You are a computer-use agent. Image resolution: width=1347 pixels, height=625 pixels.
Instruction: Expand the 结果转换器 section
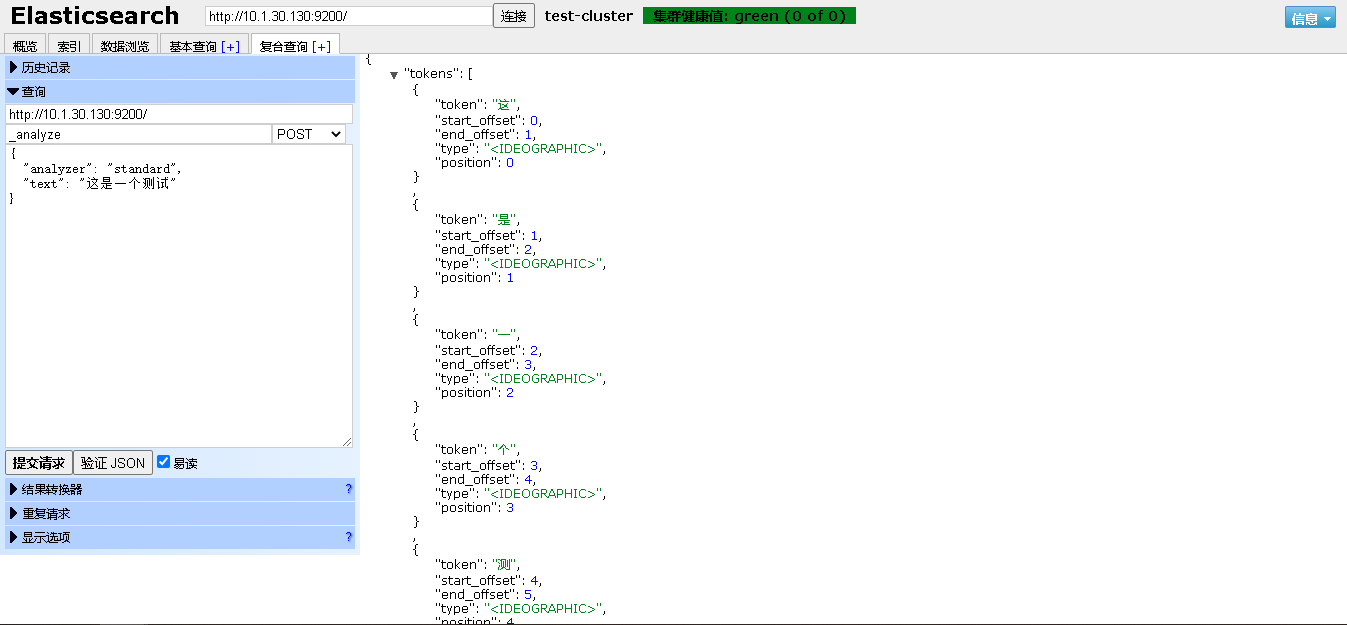coord(180,489)
